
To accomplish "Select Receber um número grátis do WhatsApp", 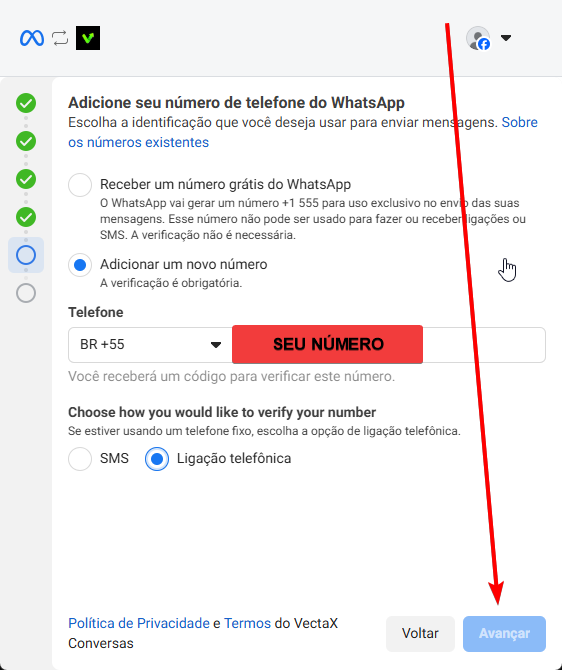I will click(80, 185).
